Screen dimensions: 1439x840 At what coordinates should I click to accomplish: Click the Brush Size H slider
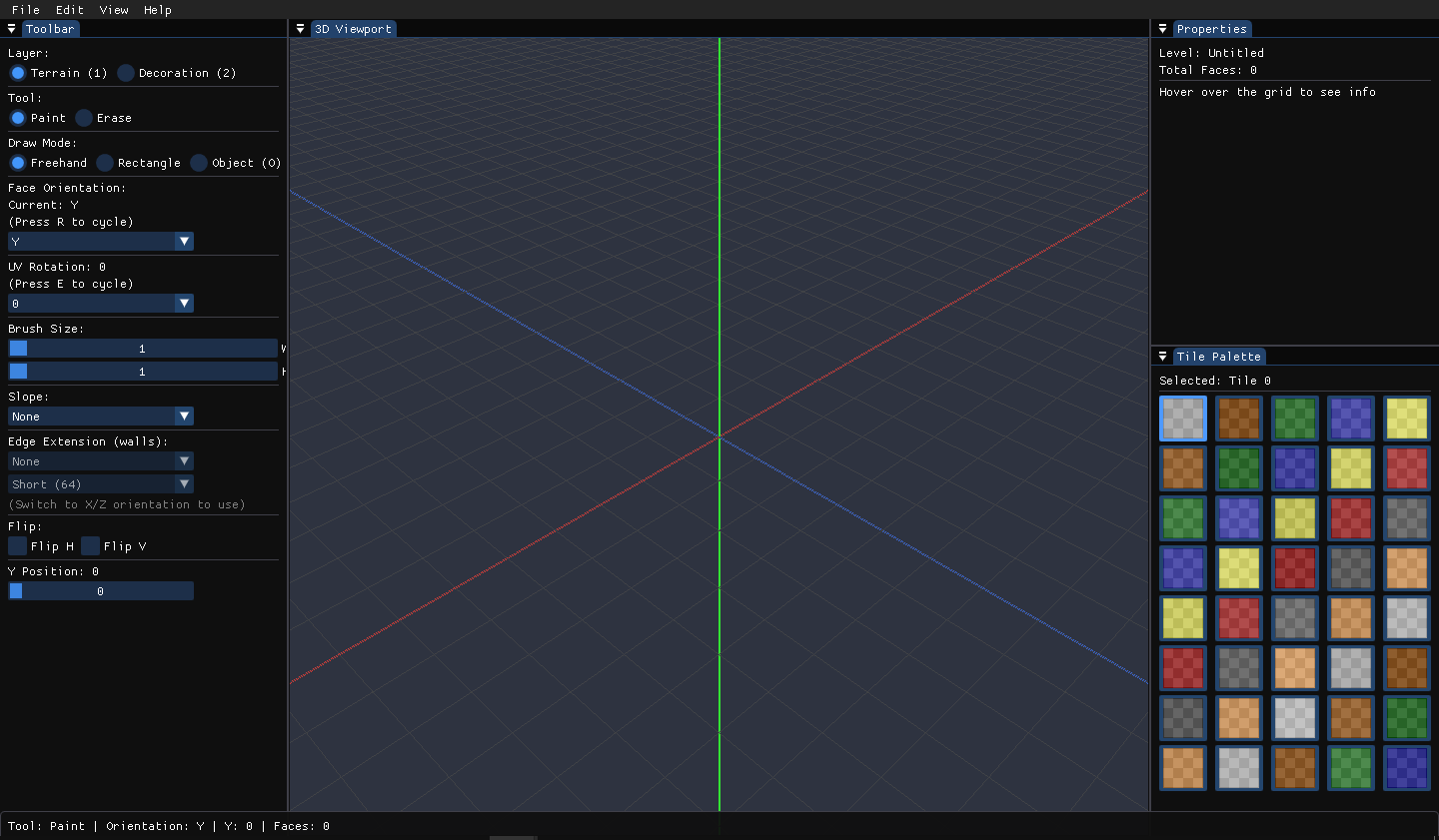click(x=143, y=372)
